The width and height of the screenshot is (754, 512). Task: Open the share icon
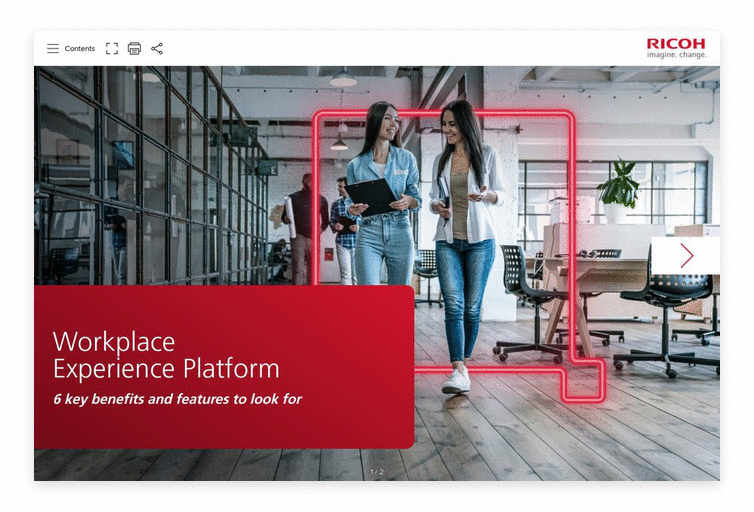[157, 49]
